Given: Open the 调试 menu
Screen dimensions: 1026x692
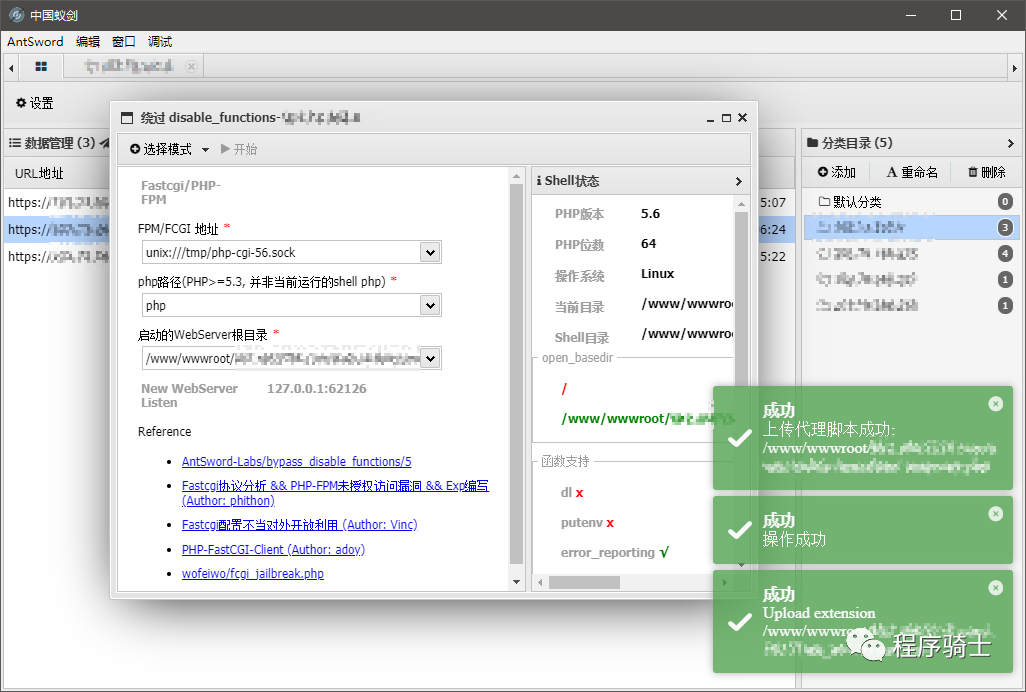Looking at the screenshot, I should tap(160, 42).
